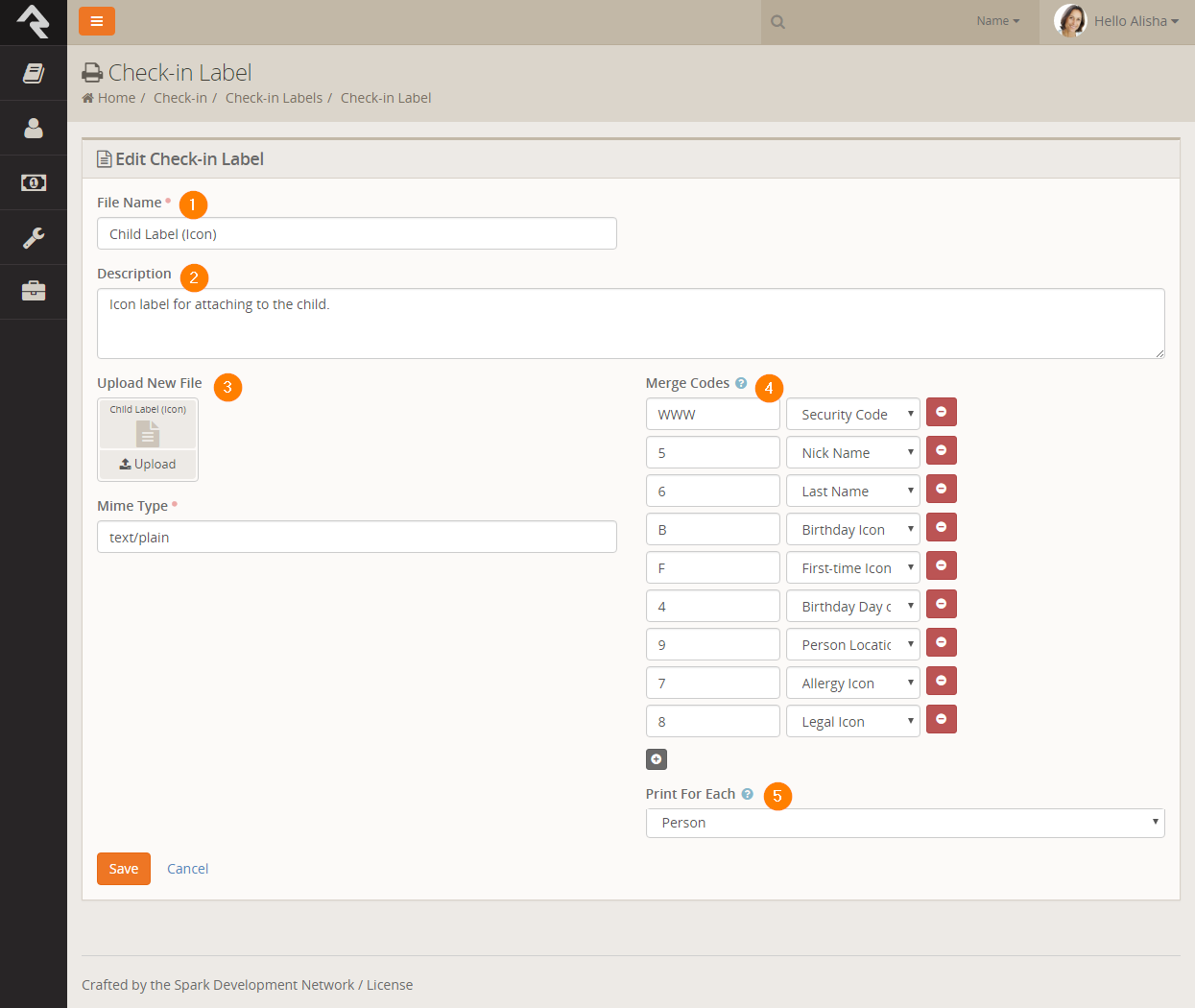This screenshot has width=1195, height=1008.
Task: Expand the Nick Name merge field dropdown
Action: tap(852, 452)
